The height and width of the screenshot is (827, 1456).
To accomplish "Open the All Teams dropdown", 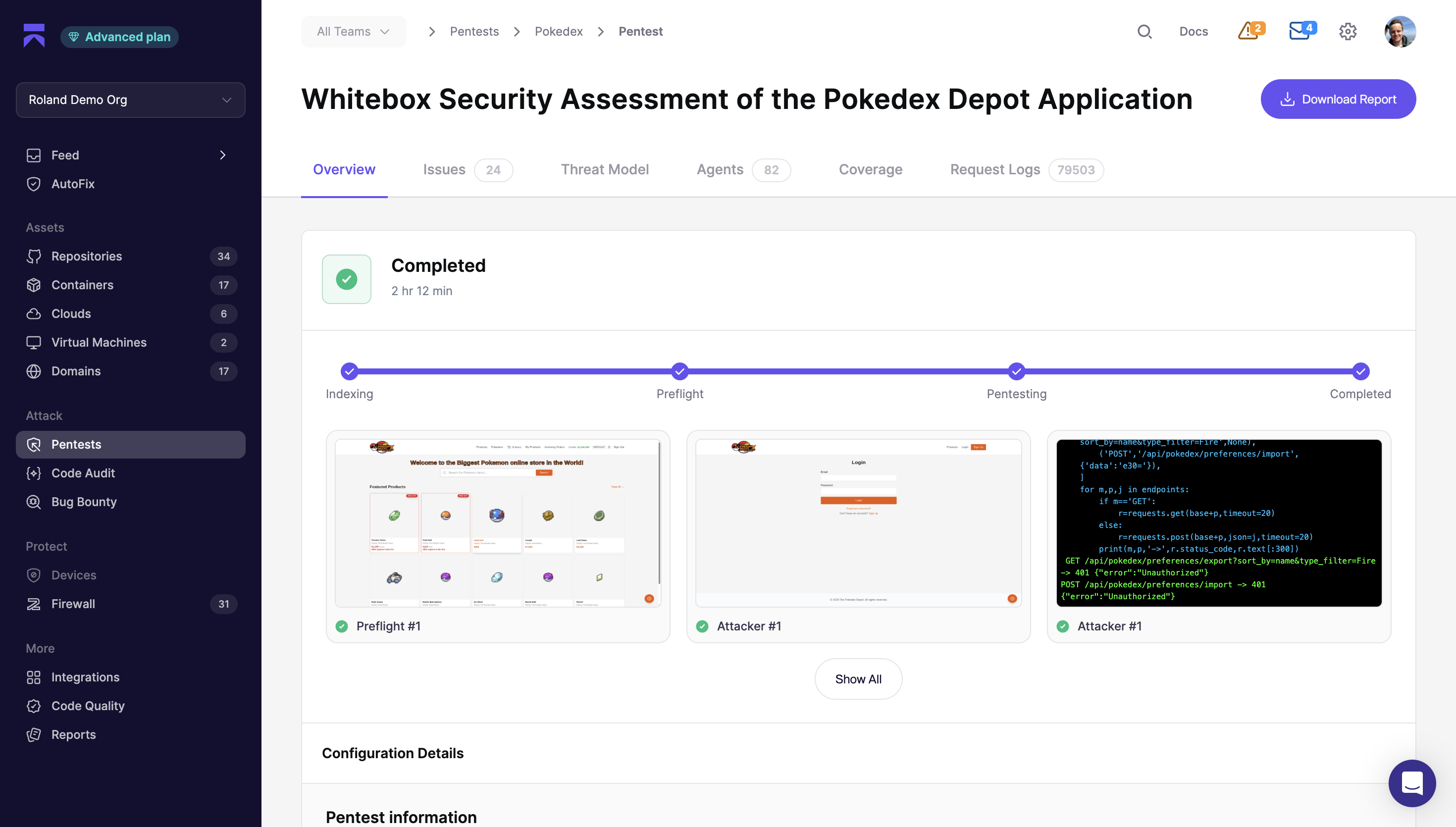I will coord(353,31).
